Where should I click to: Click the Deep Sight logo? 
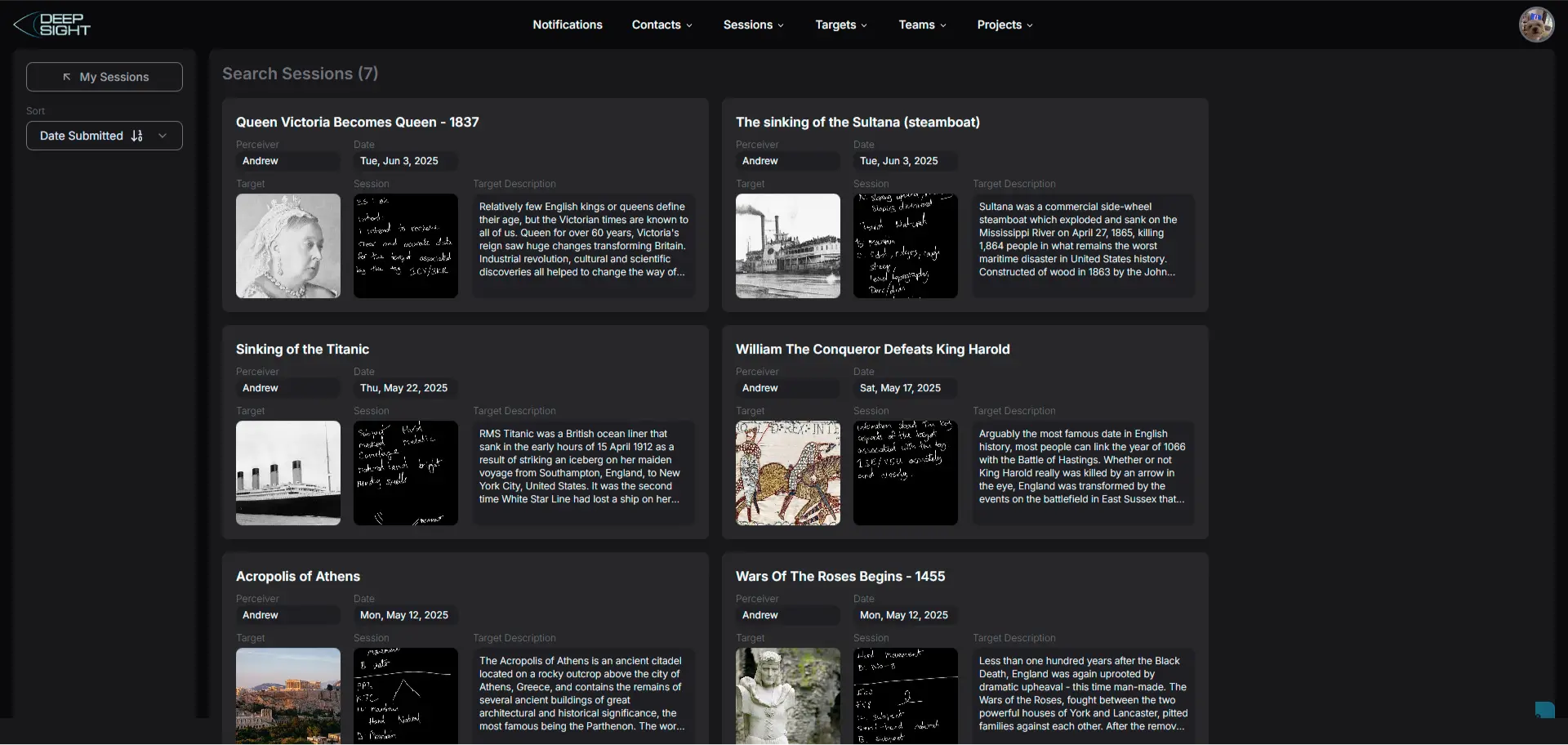[x=51, y=25]
